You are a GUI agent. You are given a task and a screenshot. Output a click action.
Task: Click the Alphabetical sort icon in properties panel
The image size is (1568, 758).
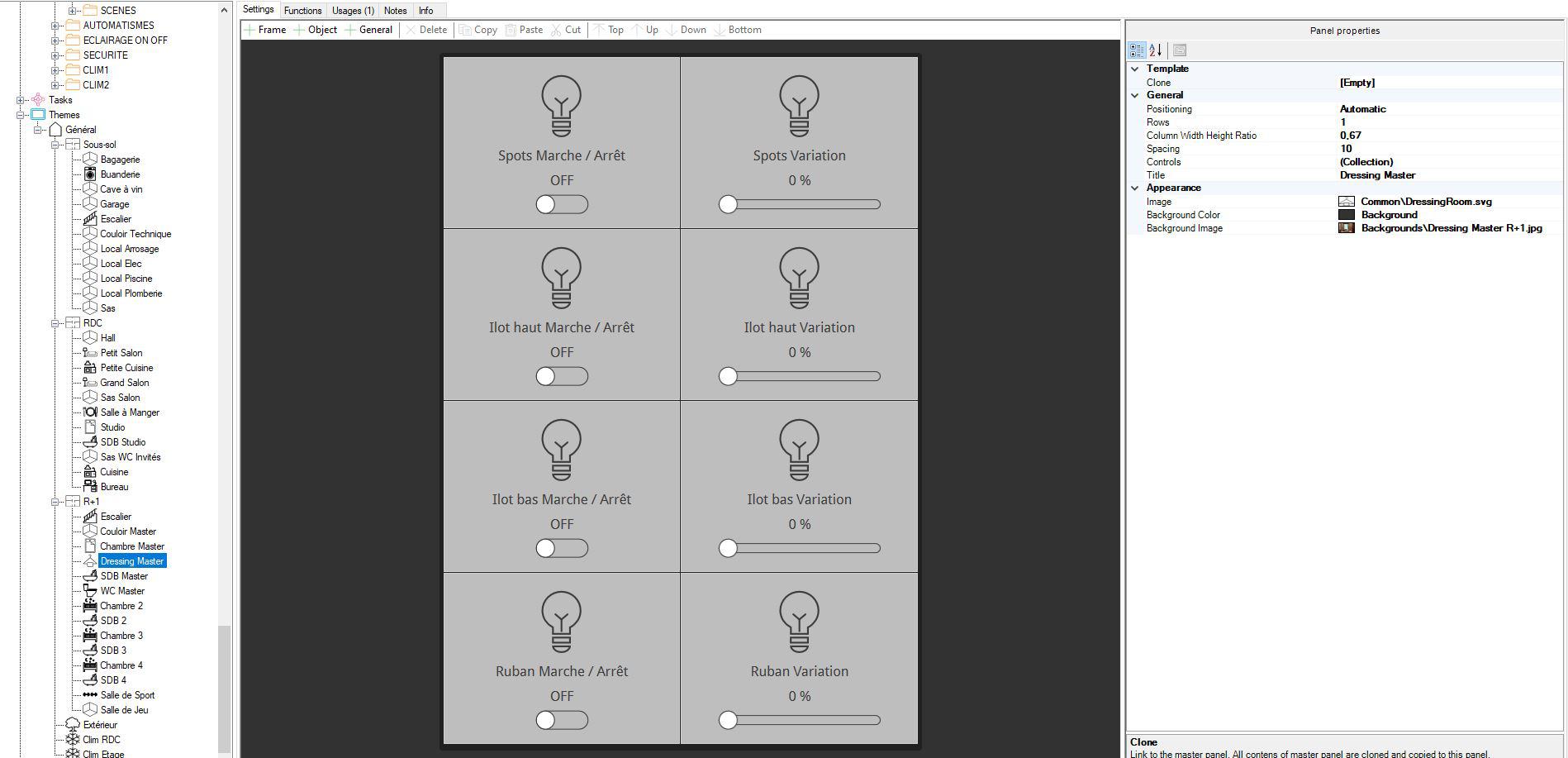point(1156,50)
